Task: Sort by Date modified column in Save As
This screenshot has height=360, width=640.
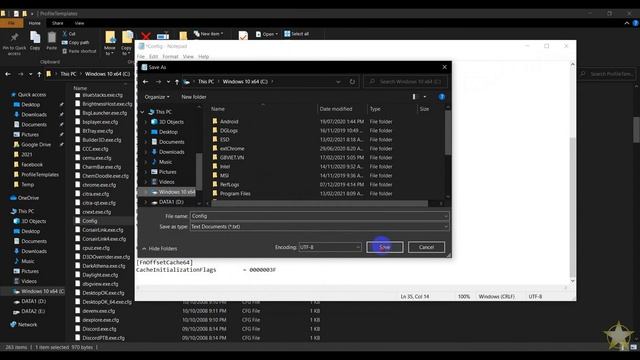Action: (336, 109)
